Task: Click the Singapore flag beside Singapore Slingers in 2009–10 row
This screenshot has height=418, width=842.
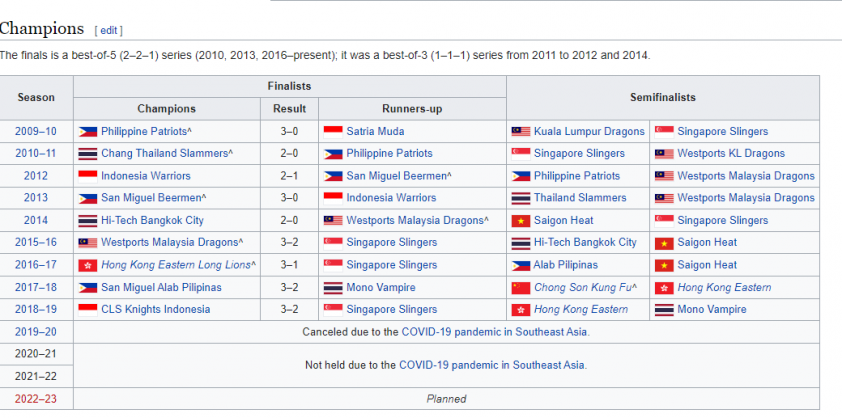Action: [x=664, y=132]
